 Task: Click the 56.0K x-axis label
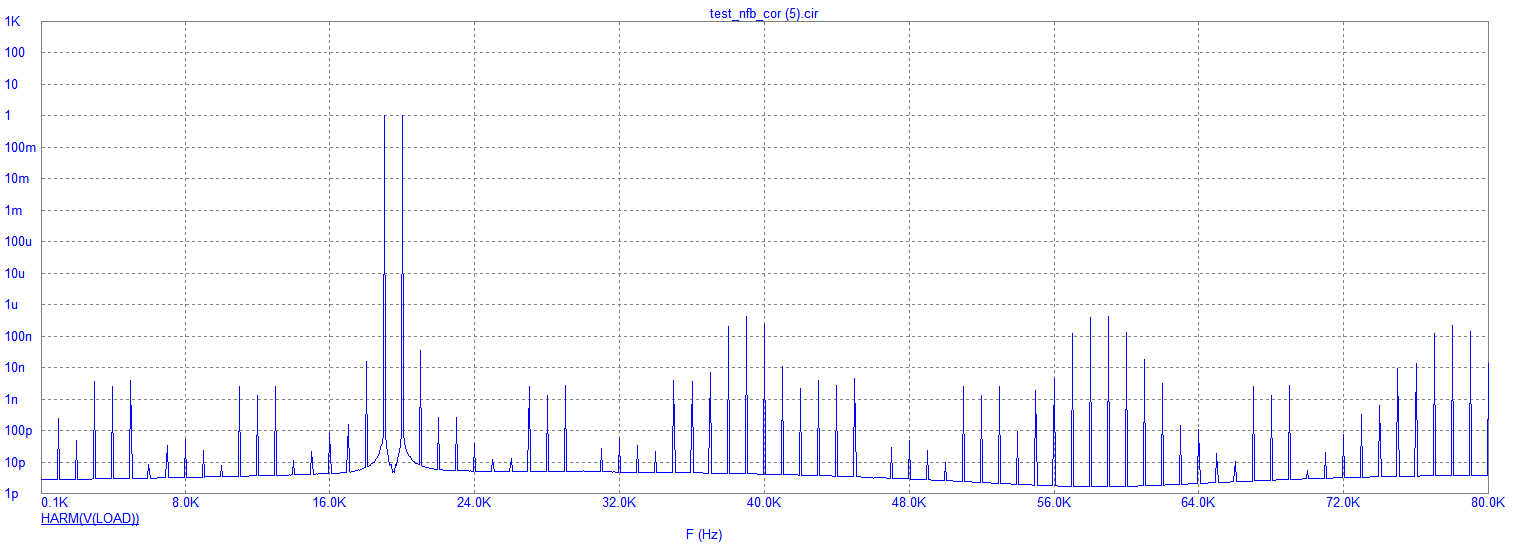1053,502
